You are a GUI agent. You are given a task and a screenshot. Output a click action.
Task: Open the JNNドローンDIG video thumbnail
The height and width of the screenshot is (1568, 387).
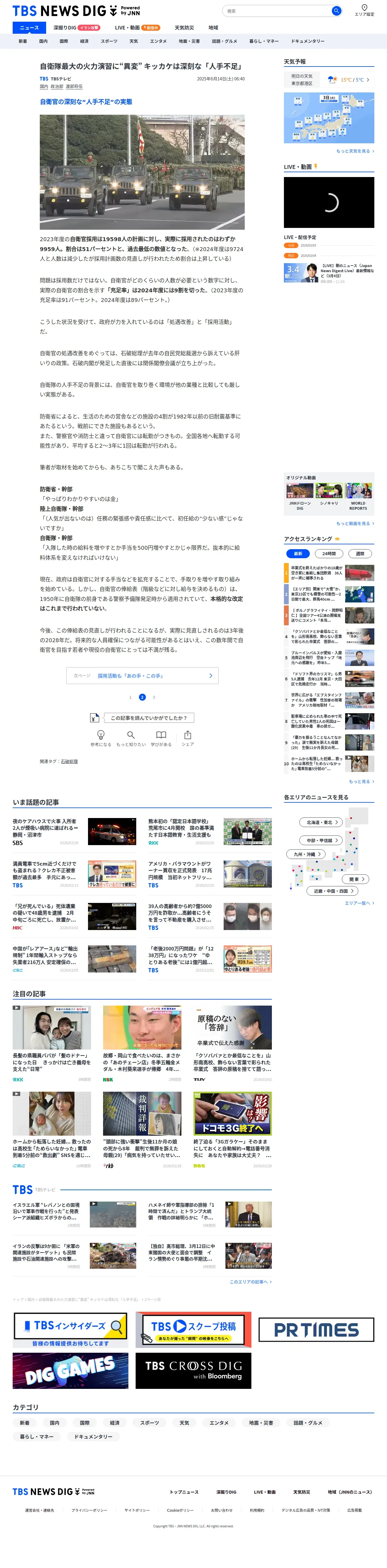tap(300, 491)
